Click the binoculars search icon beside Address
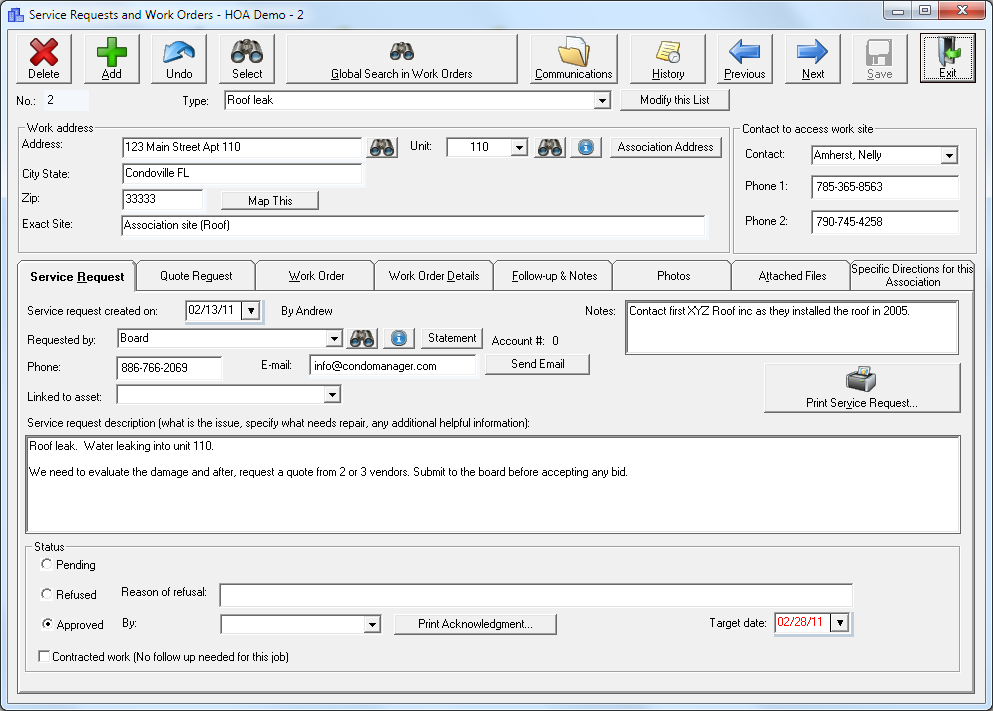The image size is (993, 711). click(x=381, y=147)
